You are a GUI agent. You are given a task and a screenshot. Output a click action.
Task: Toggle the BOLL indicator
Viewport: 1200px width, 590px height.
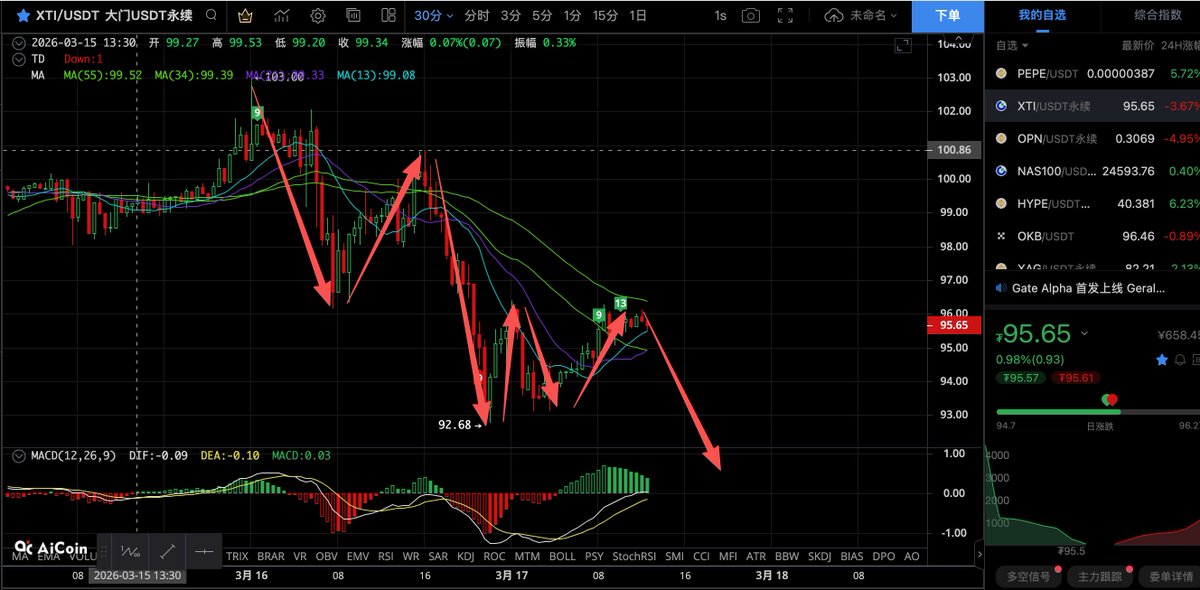tap(563, 556)
